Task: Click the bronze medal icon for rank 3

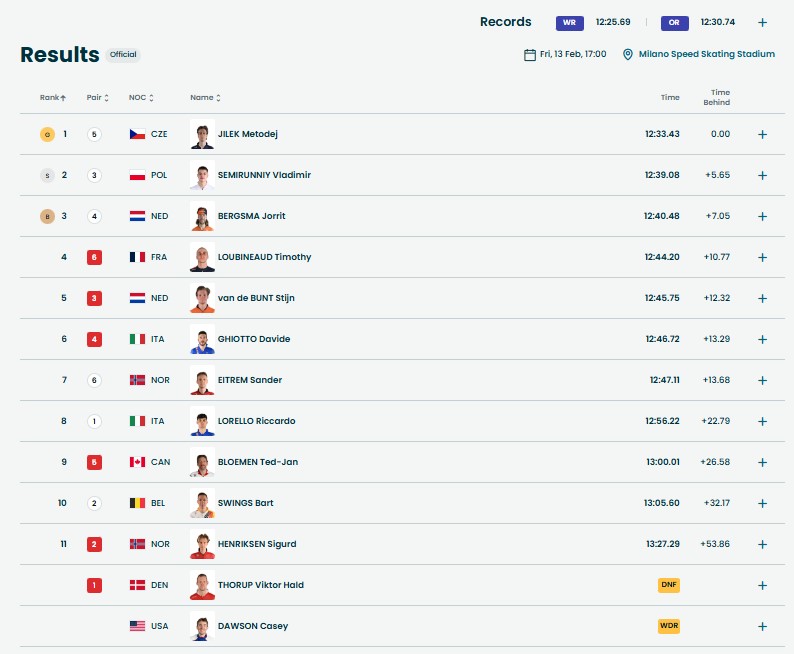Action: [x=46, y=216]
